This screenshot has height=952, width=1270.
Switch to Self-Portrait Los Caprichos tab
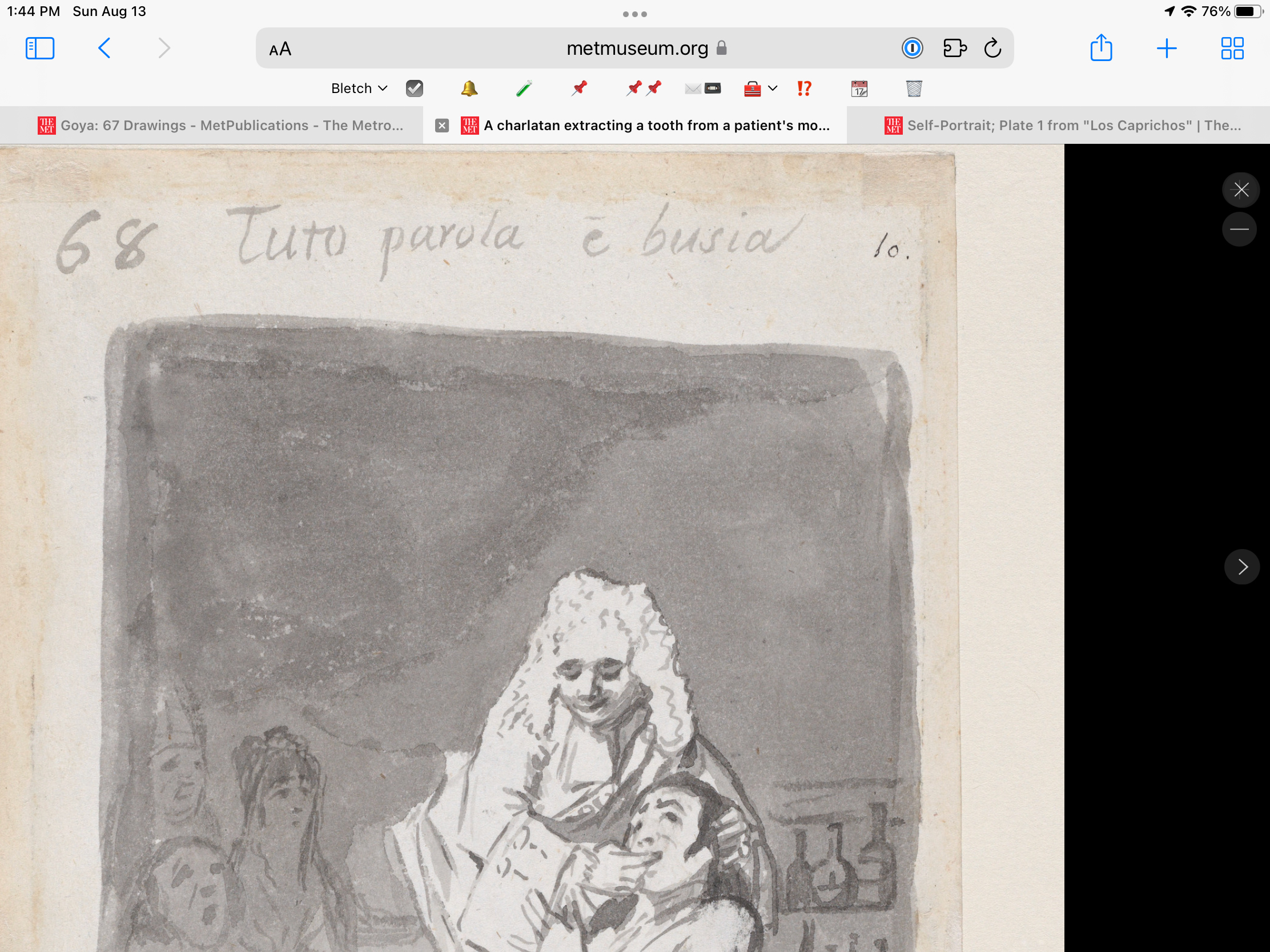pyautogui.click(x=1058, y=125)
